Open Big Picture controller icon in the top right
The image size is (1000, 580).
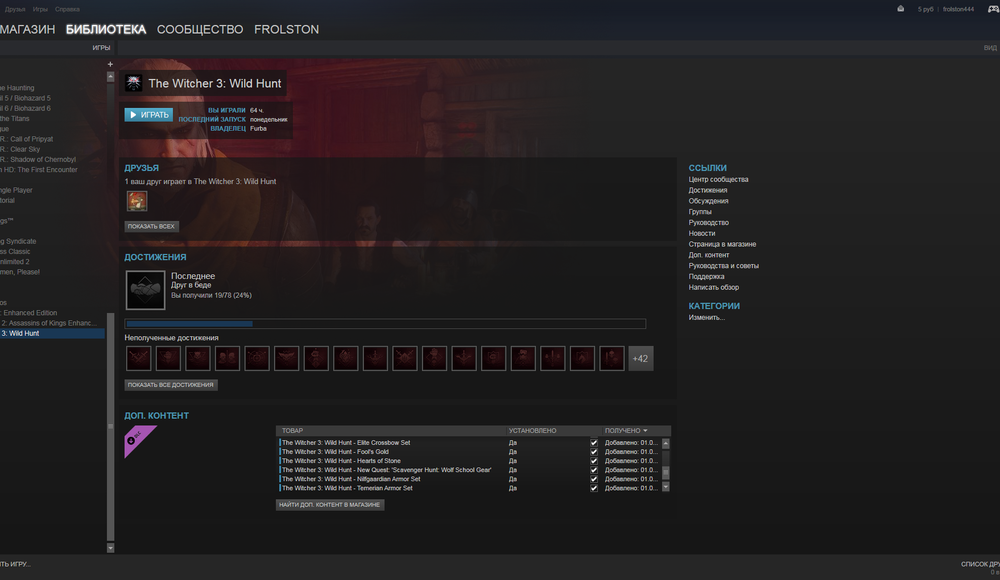[x=994, y=9]
